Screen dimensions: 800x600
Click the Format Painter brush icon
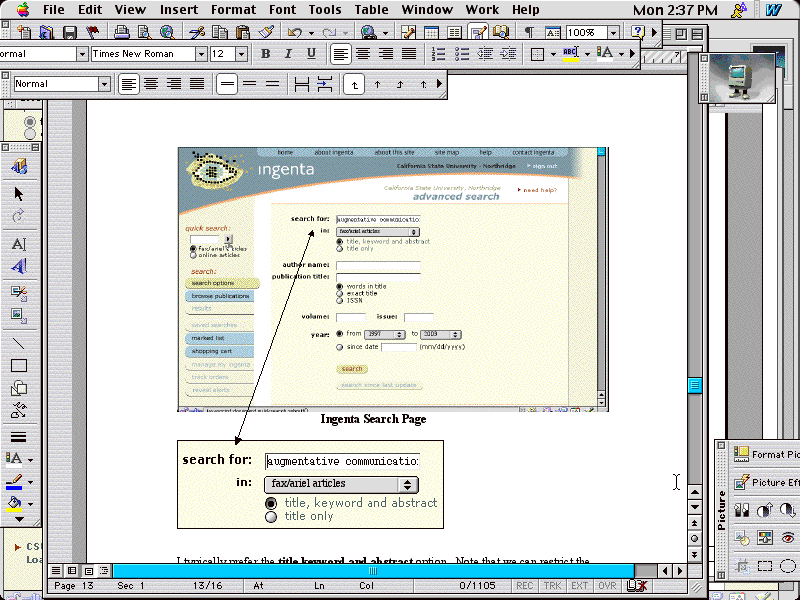pyautogui.click(x=266, y=33)
